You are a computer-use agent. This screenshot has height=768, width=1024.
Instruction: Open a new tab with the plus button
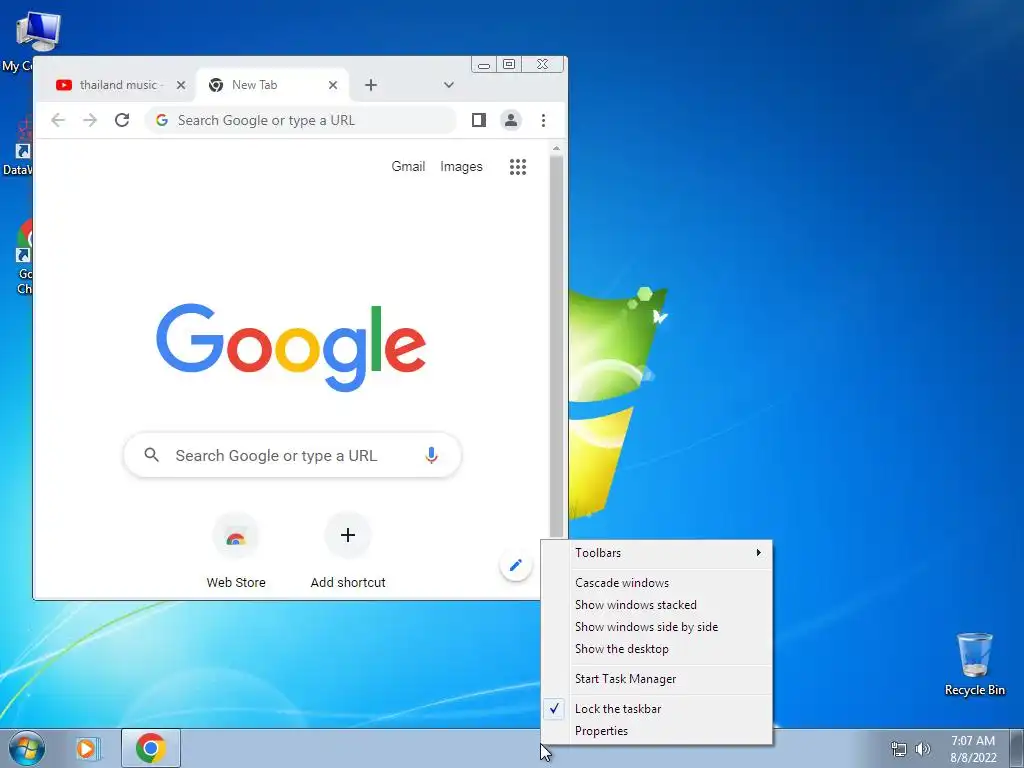pos(371,85)
